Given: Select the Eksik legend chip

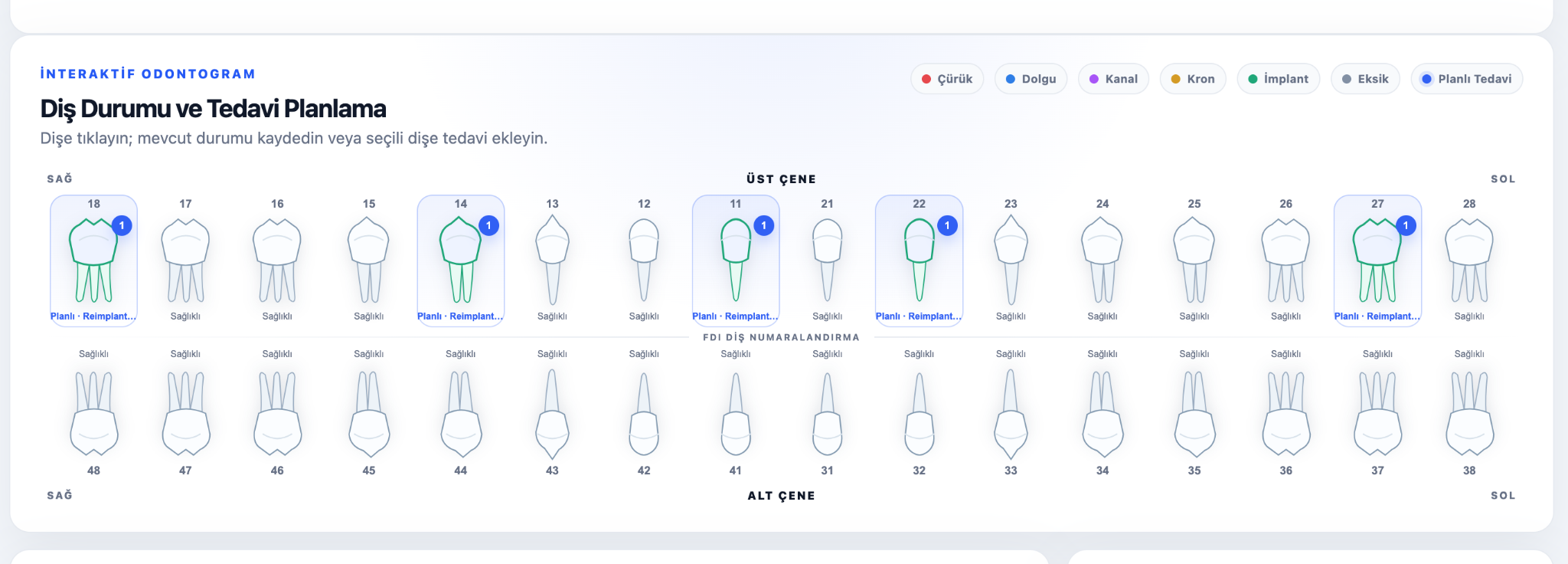Looking at the screenshot, I should [1365, 79].
